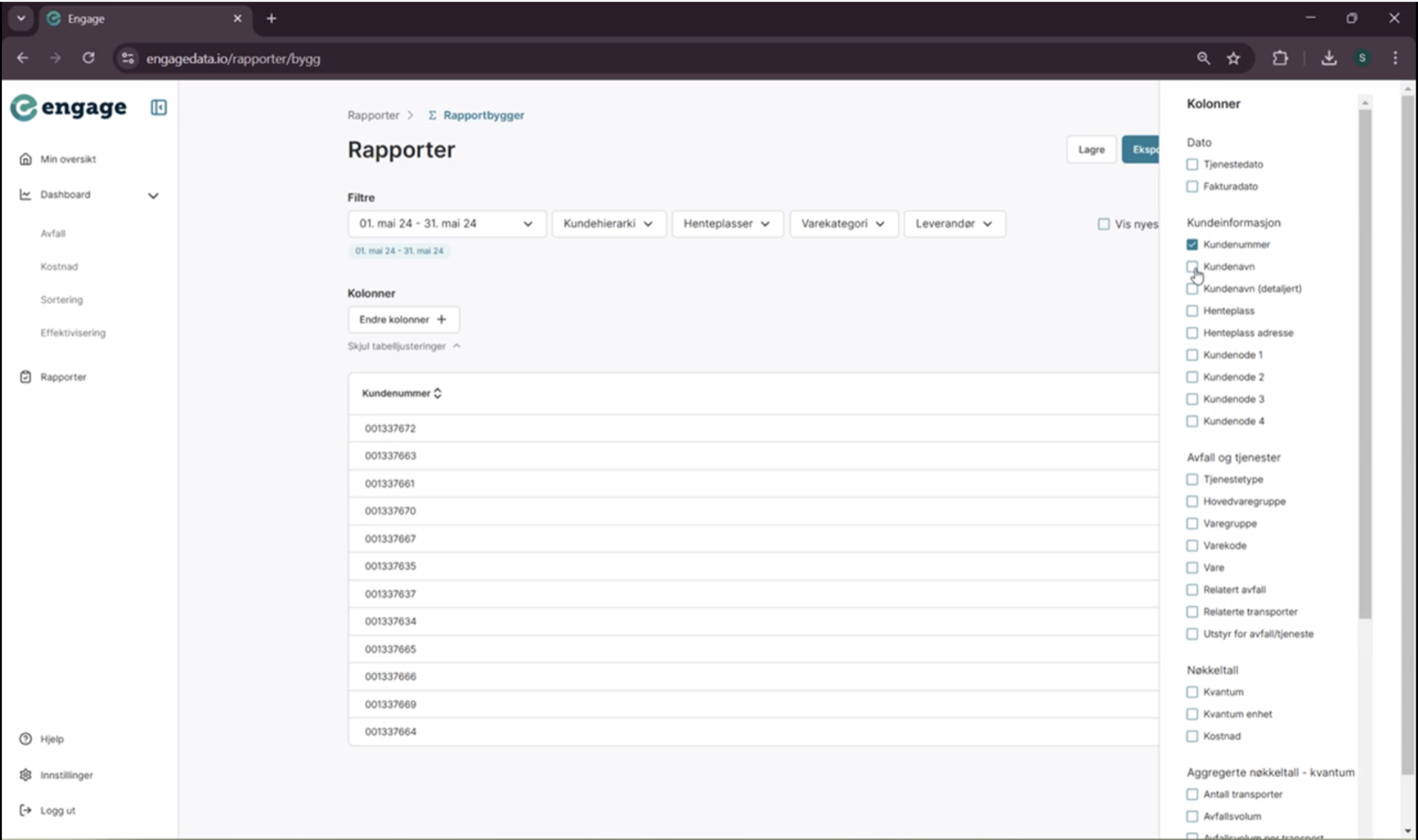Image resolution: width=1418 pixels, height=840 pixels.
Task: Click the browser back arrow
Action: [23, 58]
